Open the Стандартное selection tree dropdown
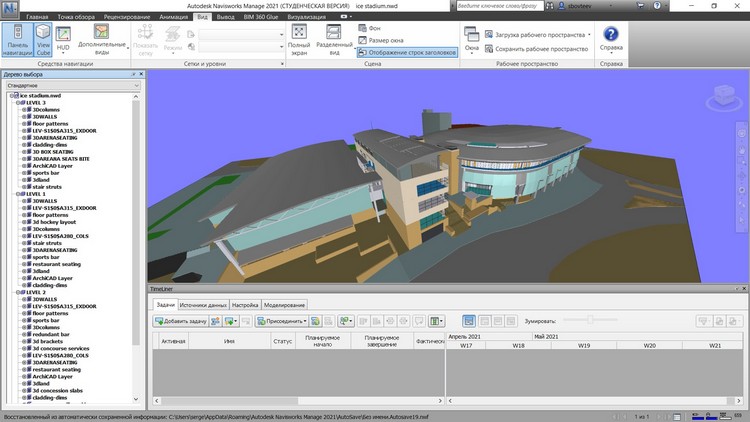 tap(73, 85)
